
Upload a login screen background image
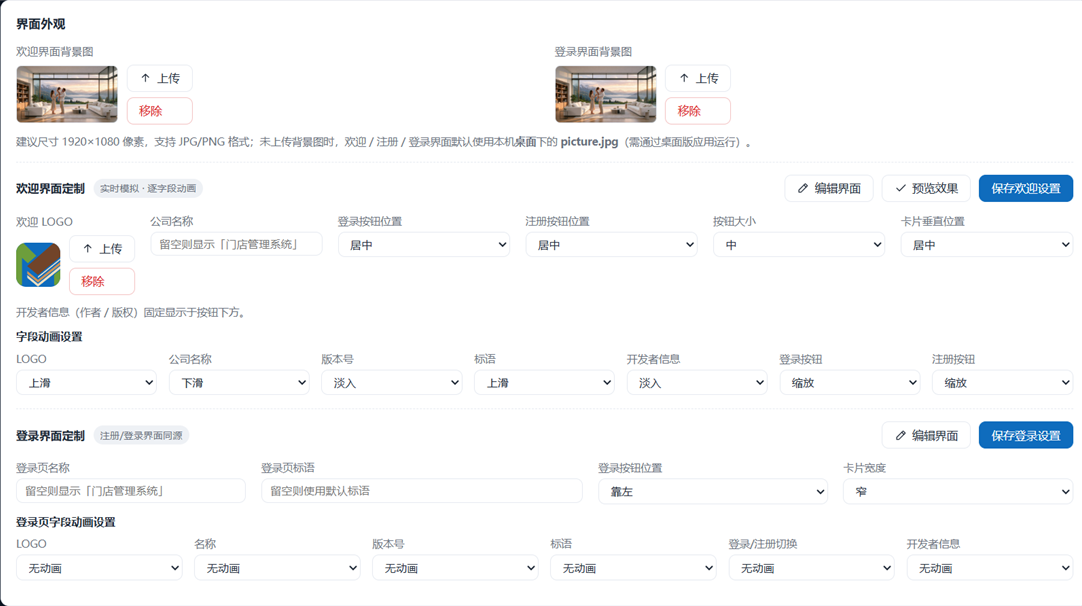point(698,78)
